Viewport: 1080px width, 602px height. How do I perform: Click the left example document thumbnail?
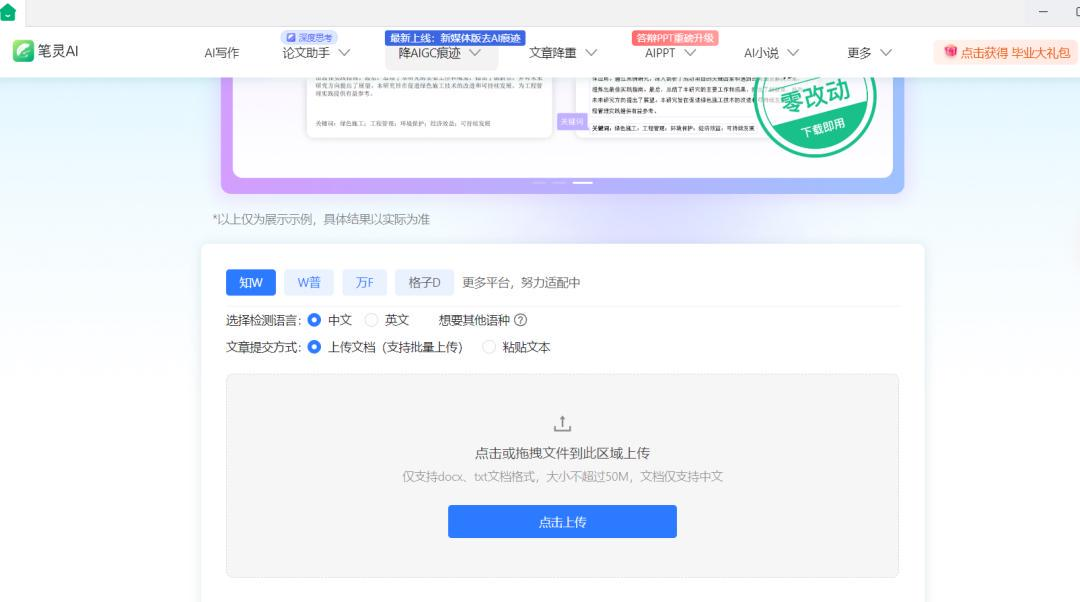point(429,107)
